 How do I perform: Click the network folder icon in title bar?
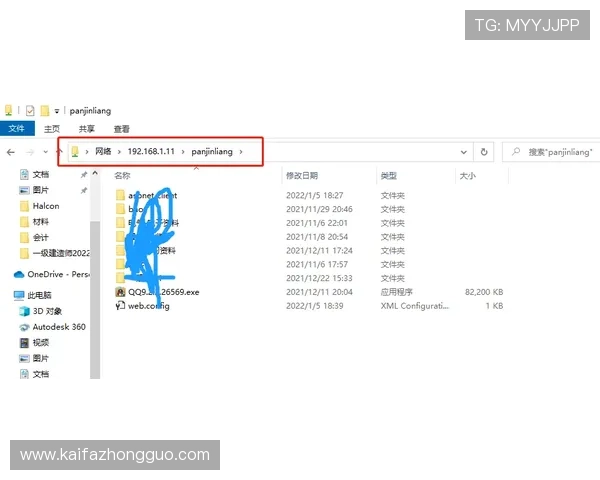click(x=8, y=111)
